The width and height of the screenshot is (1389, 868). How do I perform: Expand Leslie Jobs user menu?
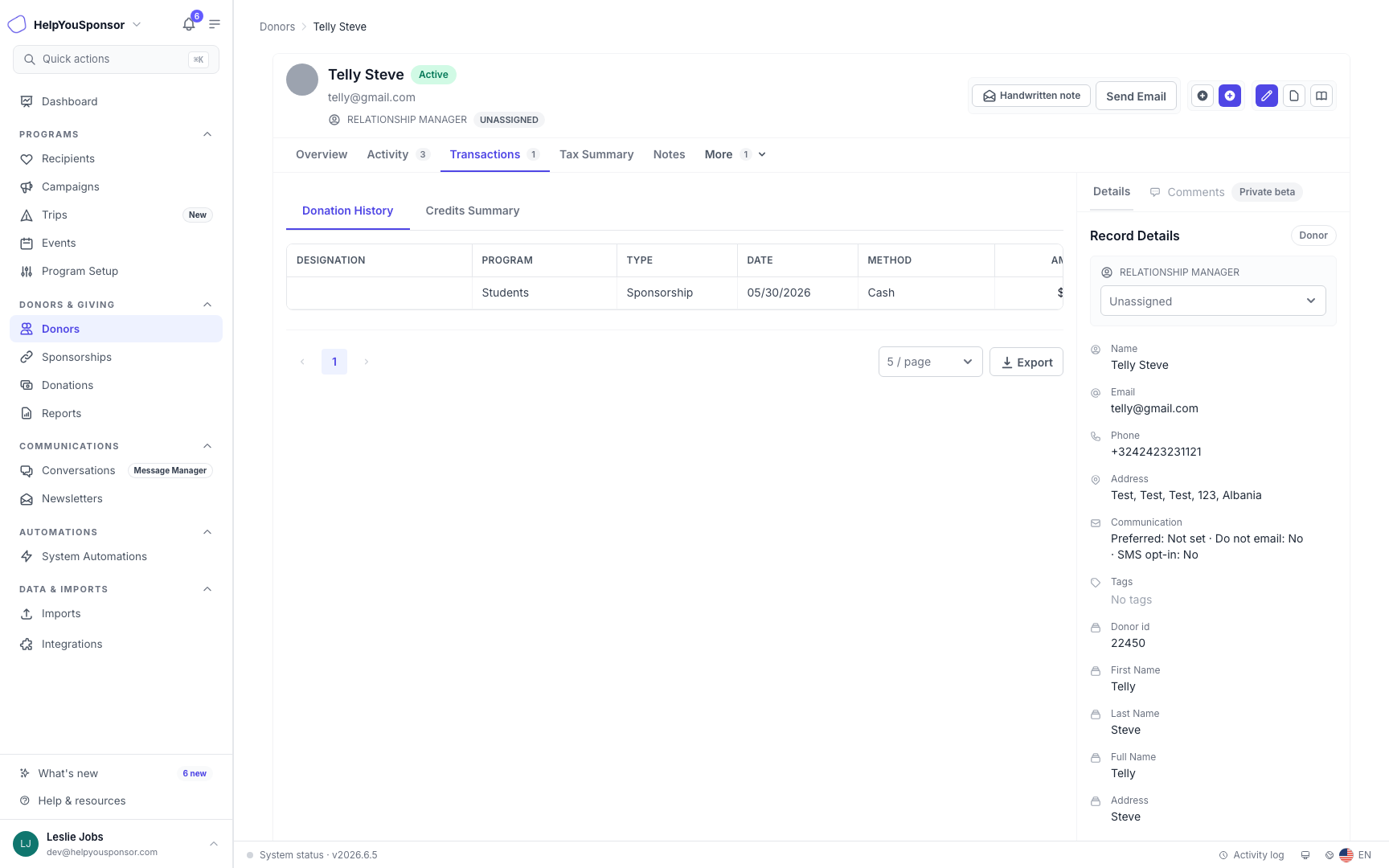pyautogui.click(x=214, y=844)
